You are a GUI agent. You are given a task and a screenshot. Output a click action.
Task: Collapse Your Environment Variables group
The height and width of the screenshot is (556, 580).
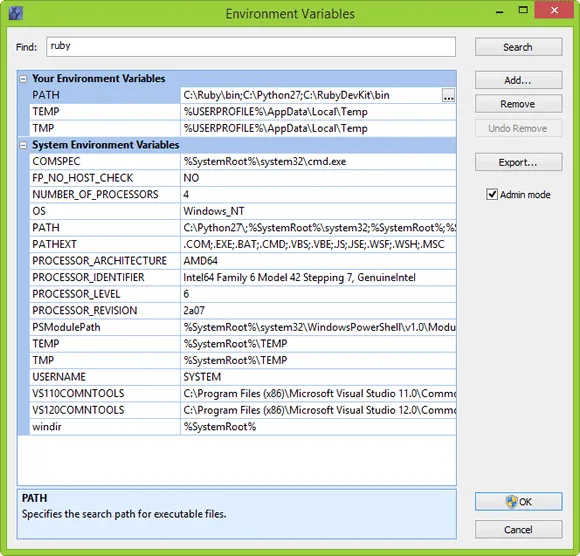[23, 79]
